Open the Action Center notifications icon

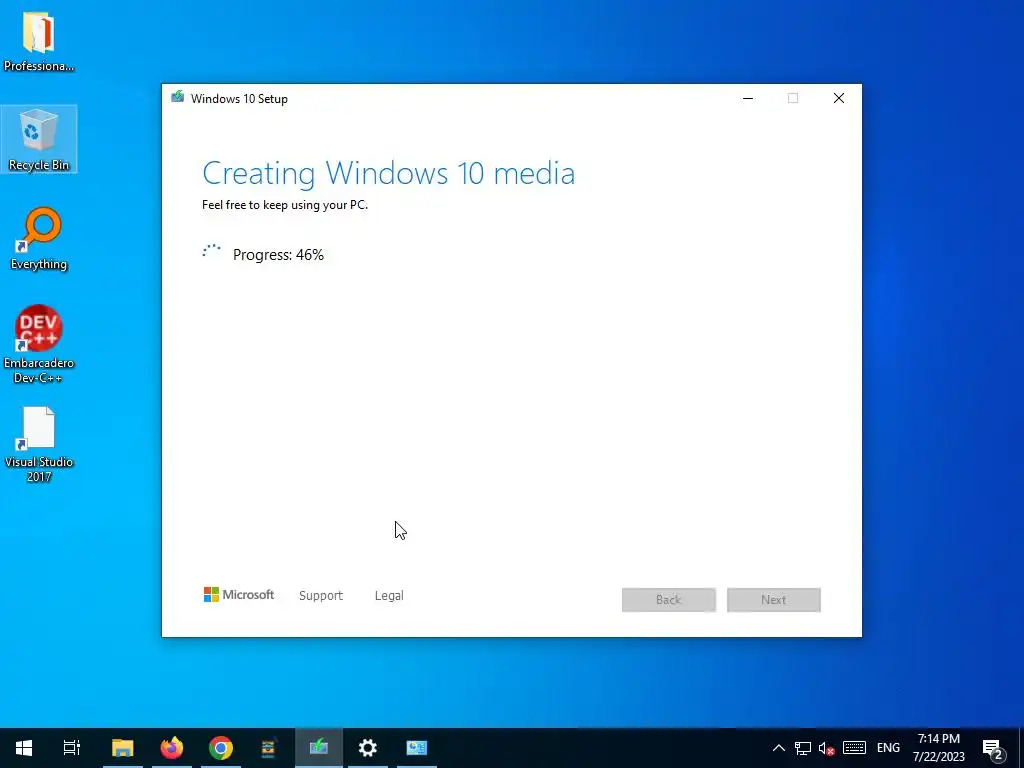pyautogui.click(x=993, y=749)
